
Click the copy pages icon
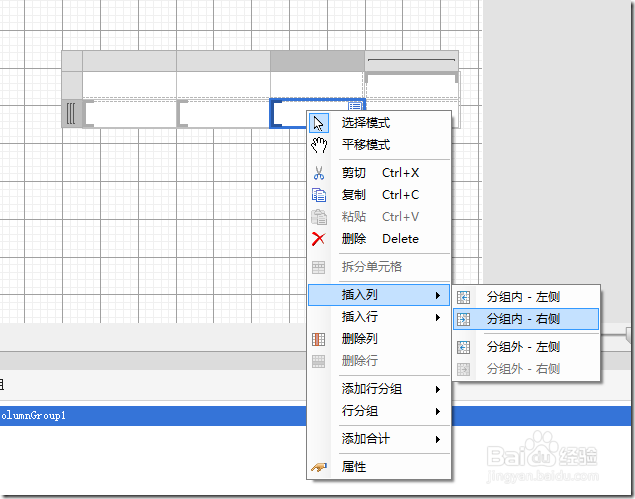pyautogui.click(x=319, y=195)
